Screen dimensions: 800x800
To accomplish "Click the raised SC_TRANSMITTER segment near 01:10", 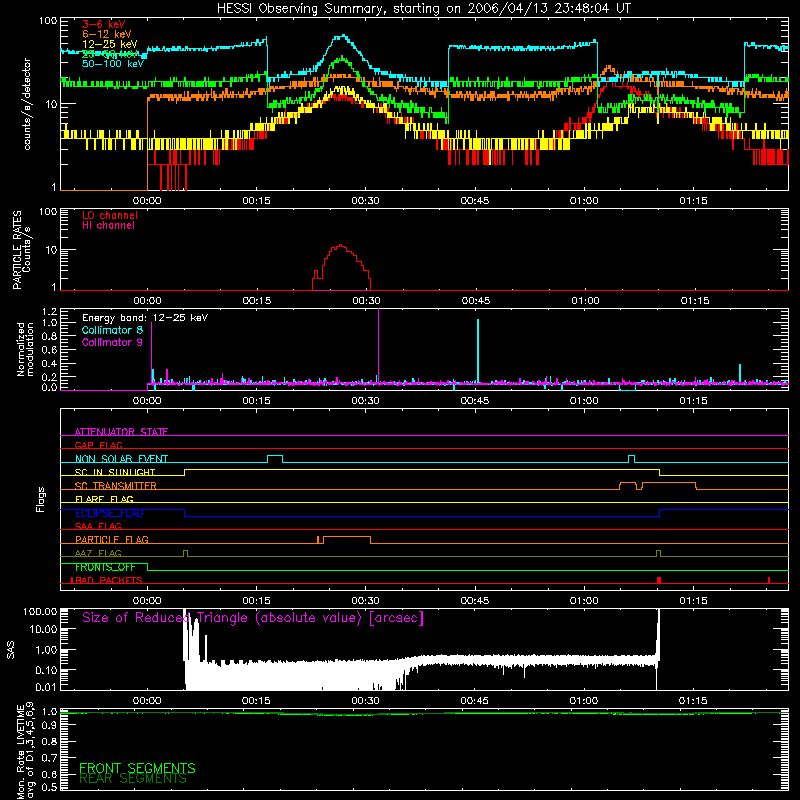I will (x=669, y=483).
